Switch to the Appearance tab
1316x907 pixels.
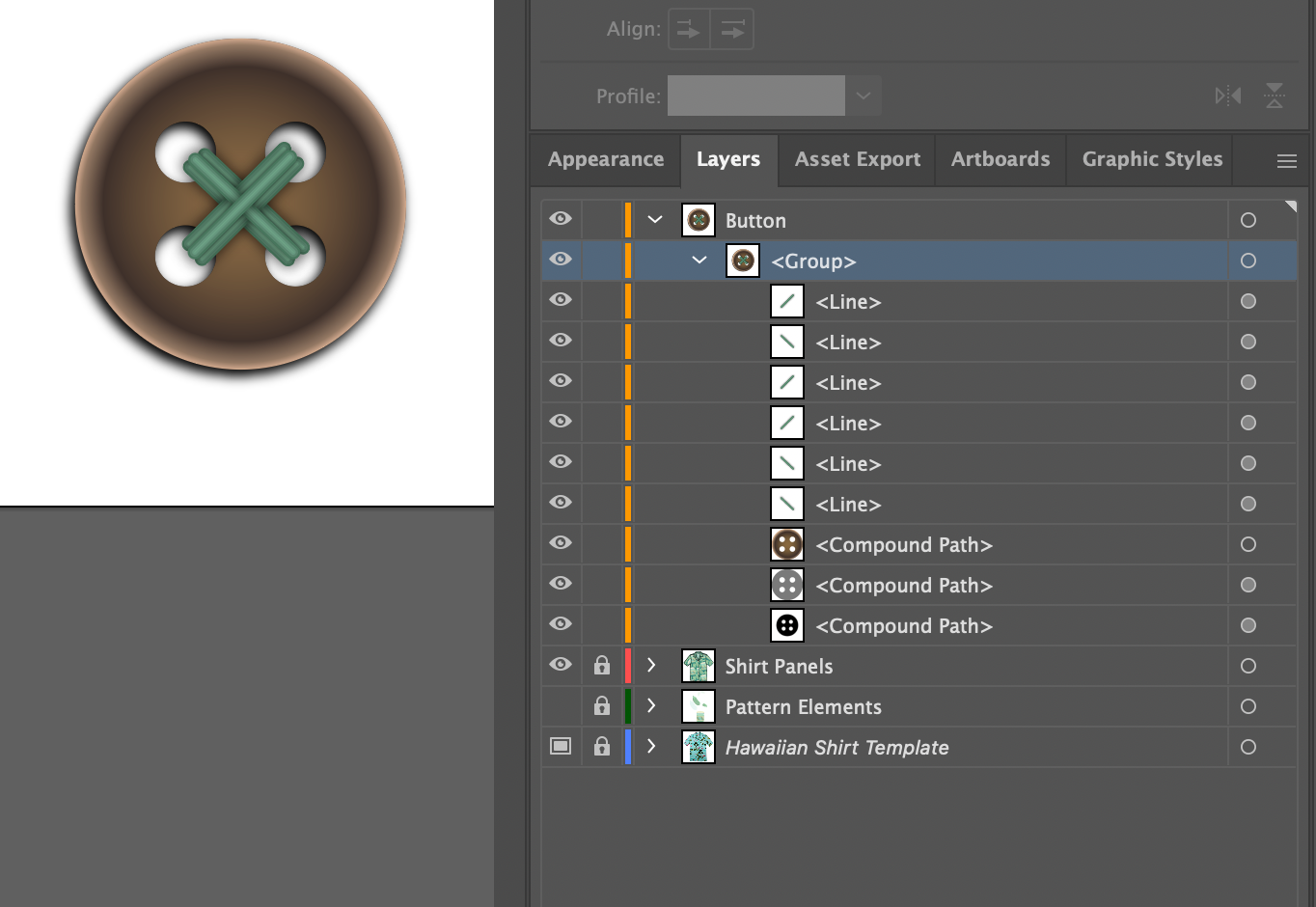point(606,159)
